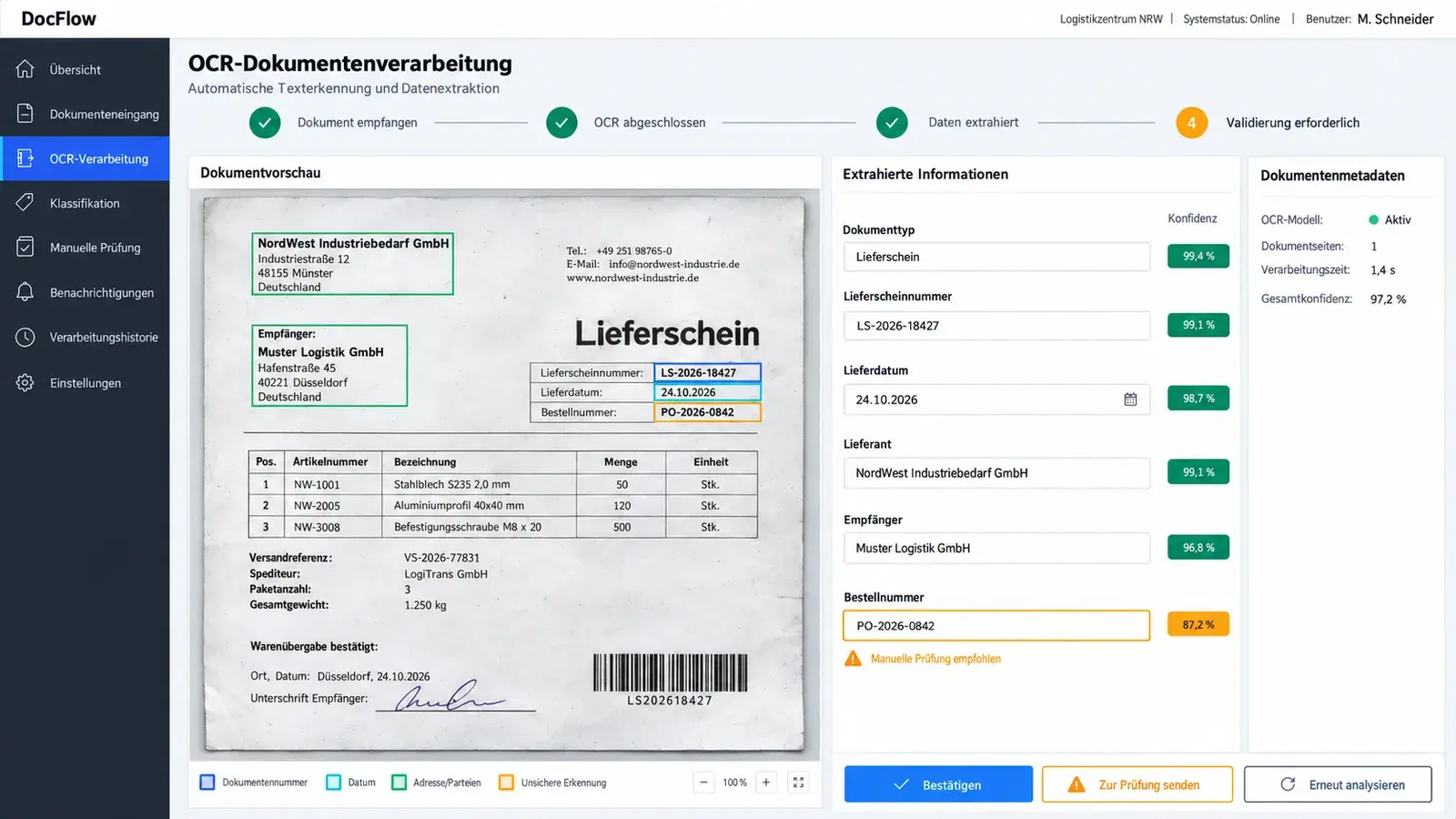
Task: Click the warning icon beside Manuelle Prüfung empfohlen
Action: 853,658
